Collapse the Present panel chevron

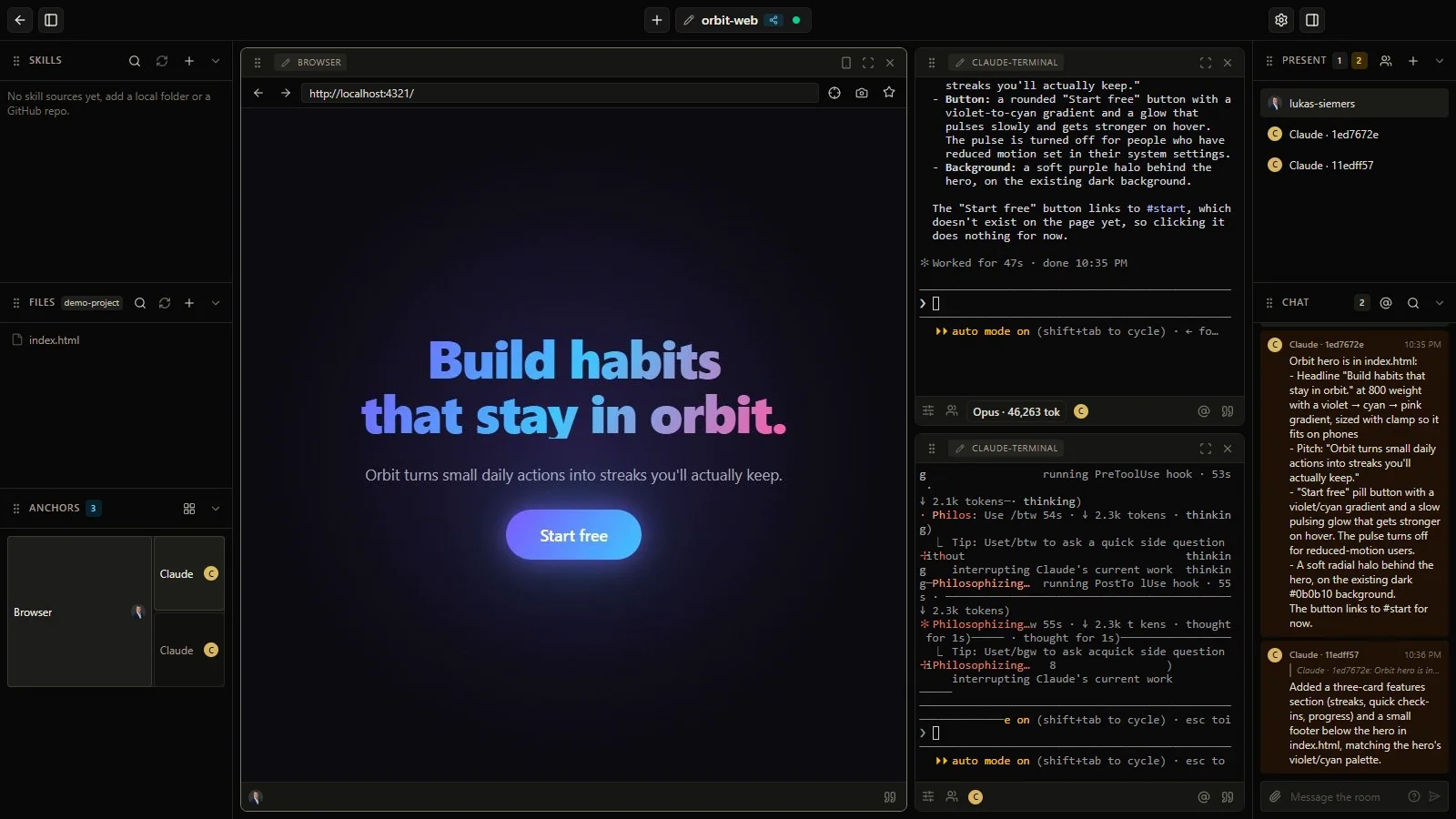click(x=1440, y=61)
